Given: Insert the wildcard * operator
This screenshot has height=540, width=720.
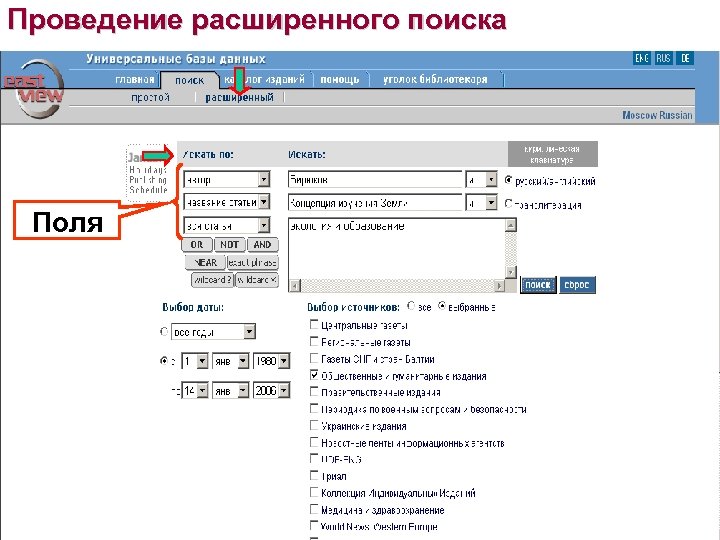Looking at the screenshot, I should coord(257,280).
